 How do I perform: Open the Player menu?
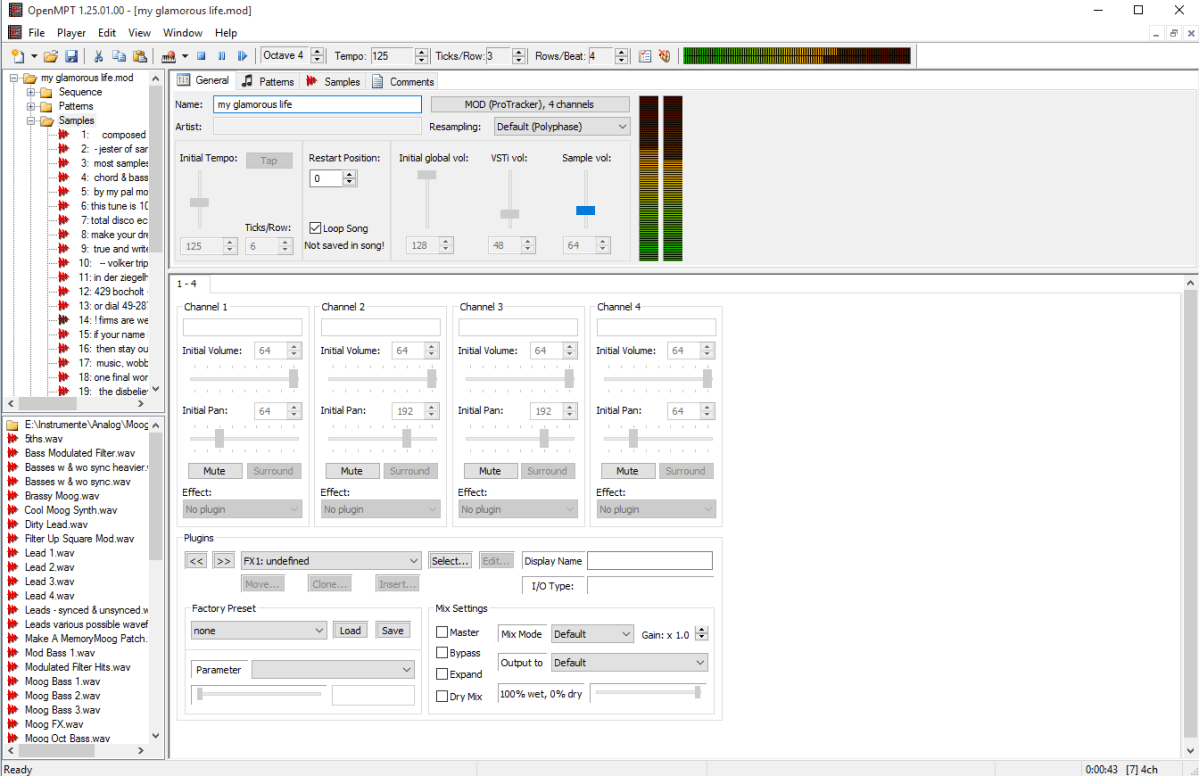click(x=71, y=32)
